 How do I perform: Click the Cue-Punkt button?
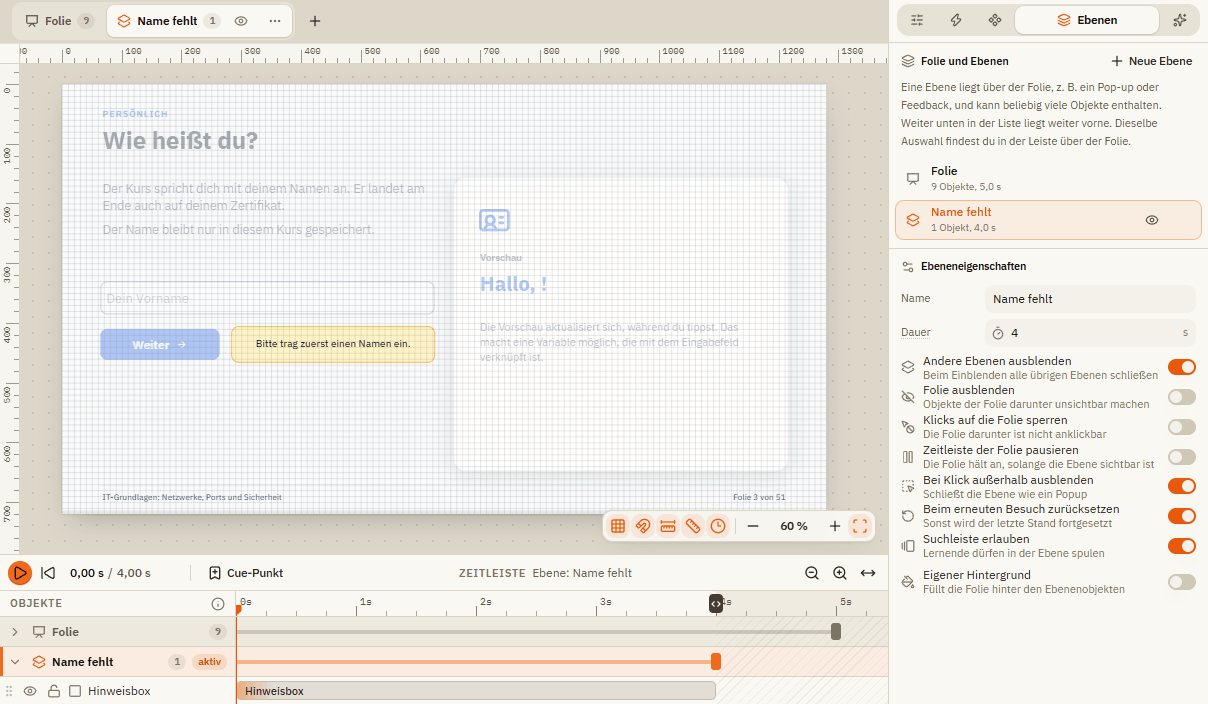(x=246, y=573)
